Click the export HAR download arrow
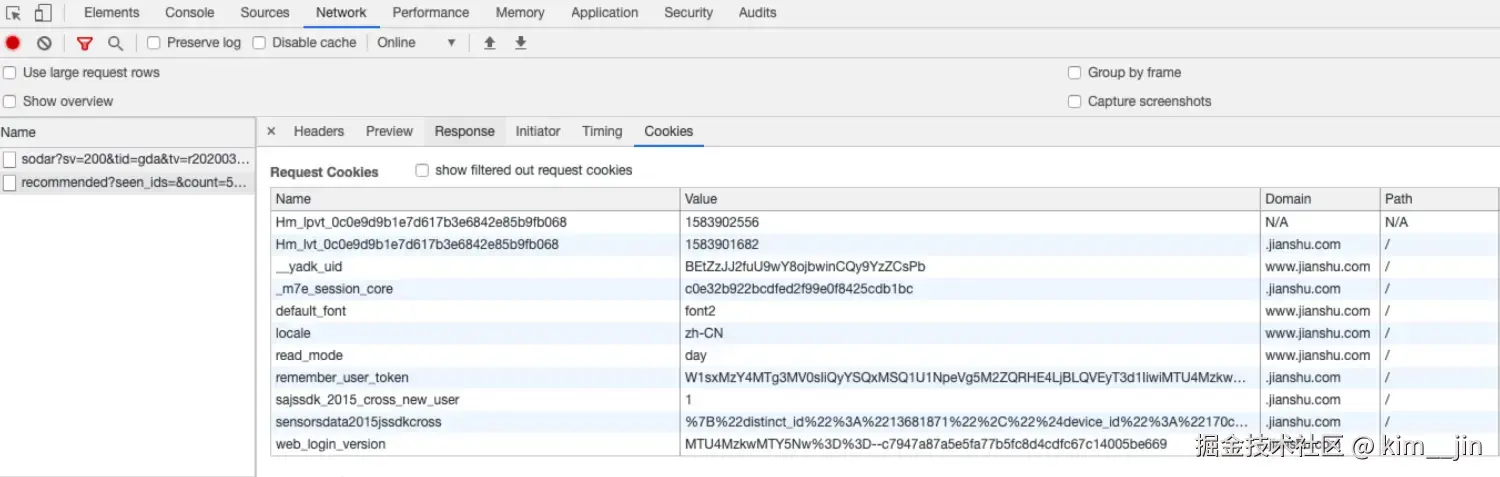The height and width of the screenshot is (477, 1500). point(520,43)
